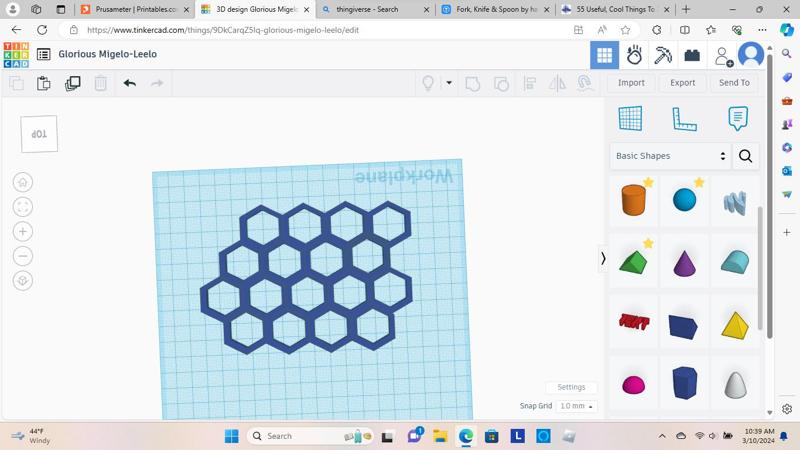The height and width of the screenshot is (450, 800).
Task: Click the Export button
Action: coord(683,83)
